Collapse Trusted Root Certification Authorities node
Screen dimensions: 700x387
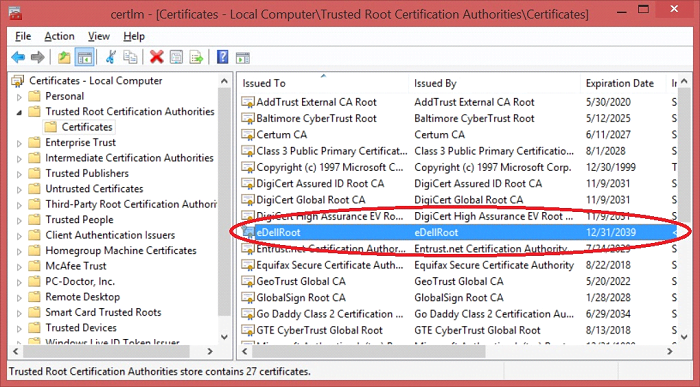(x=19, y=112)
